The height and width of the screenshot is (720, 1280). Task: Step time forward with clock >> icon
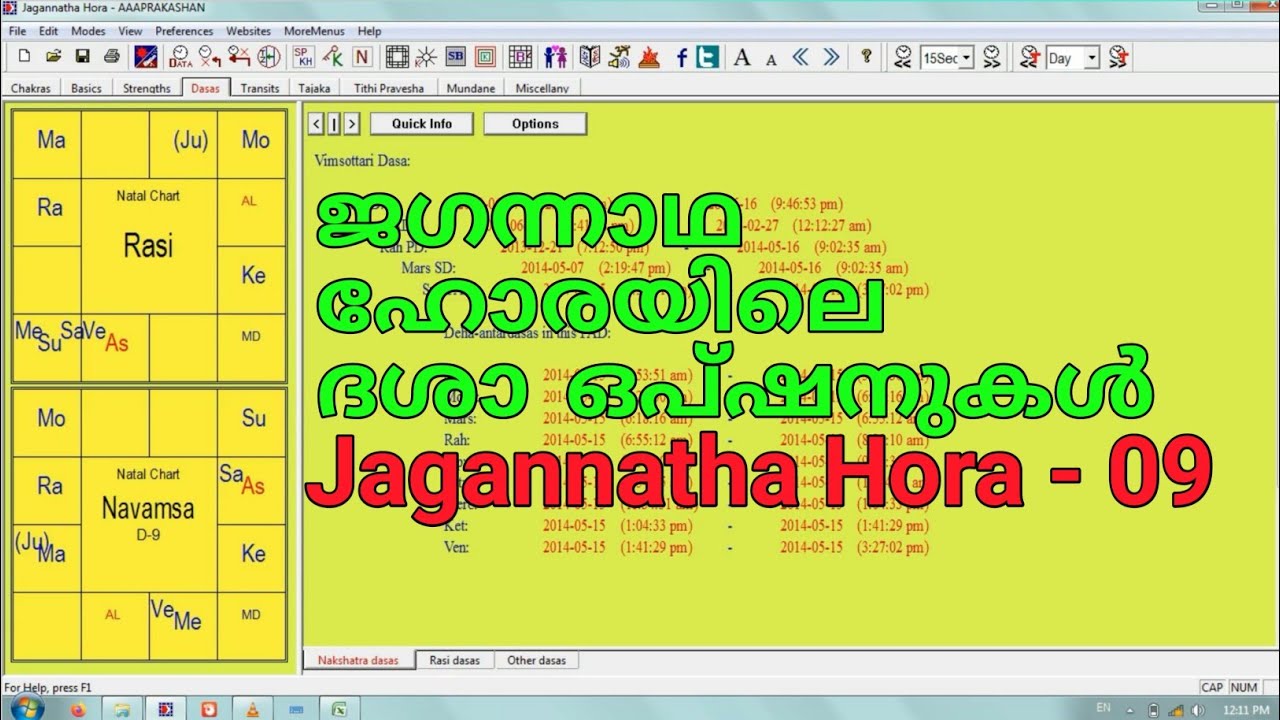click(992, 57)
